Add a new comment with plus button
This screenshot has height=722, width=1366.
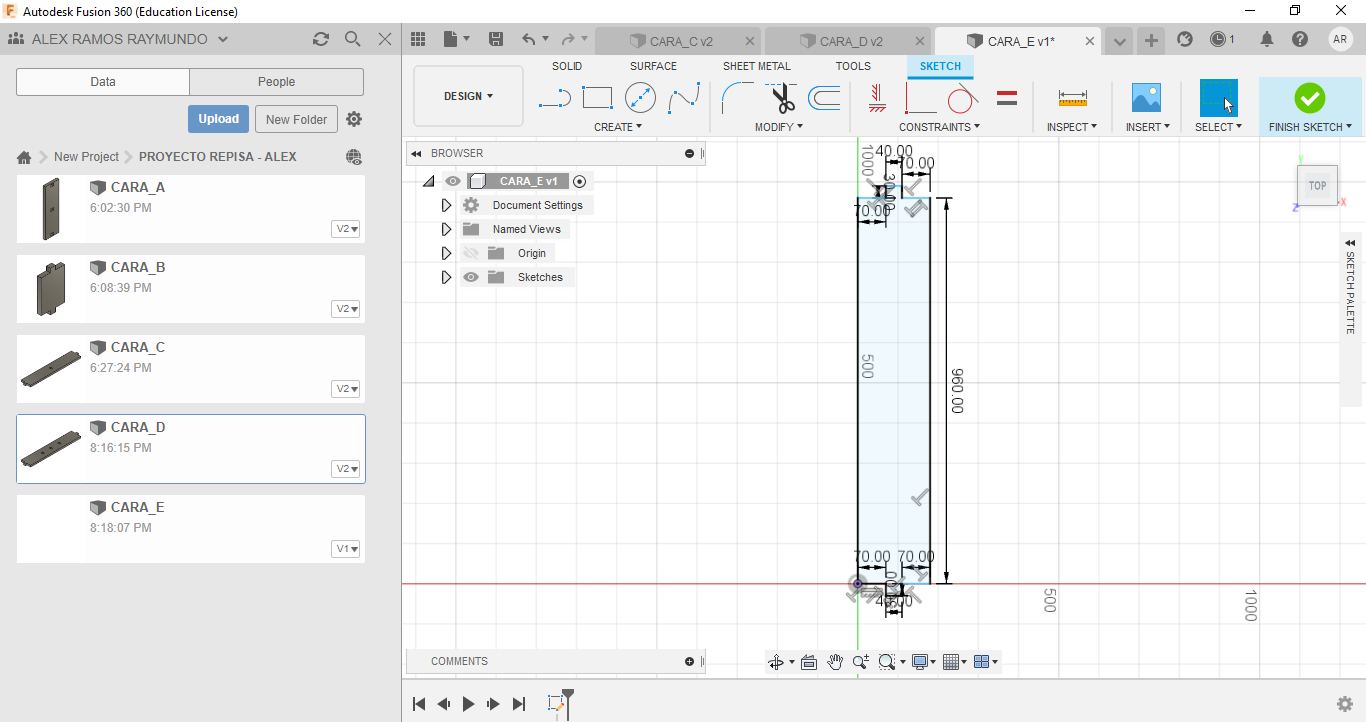click(689, 661)
